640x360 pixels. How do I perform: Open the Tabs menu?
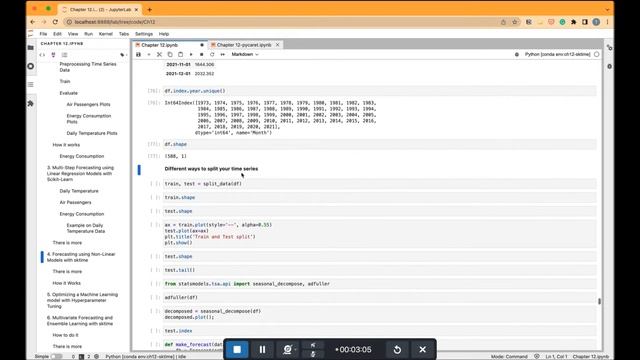[124, 34]
